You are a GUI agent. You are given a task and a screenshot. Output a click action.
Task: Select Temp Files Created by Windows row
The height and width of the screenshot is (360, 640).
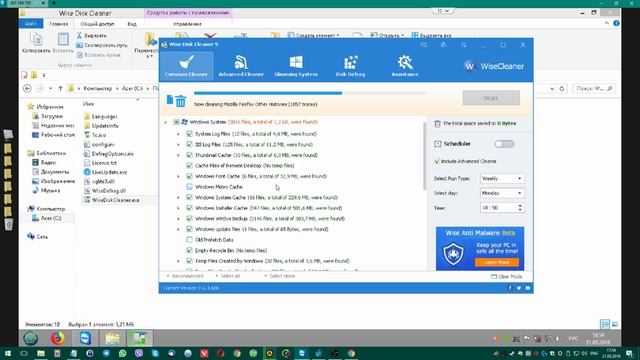tap(272, 261)
